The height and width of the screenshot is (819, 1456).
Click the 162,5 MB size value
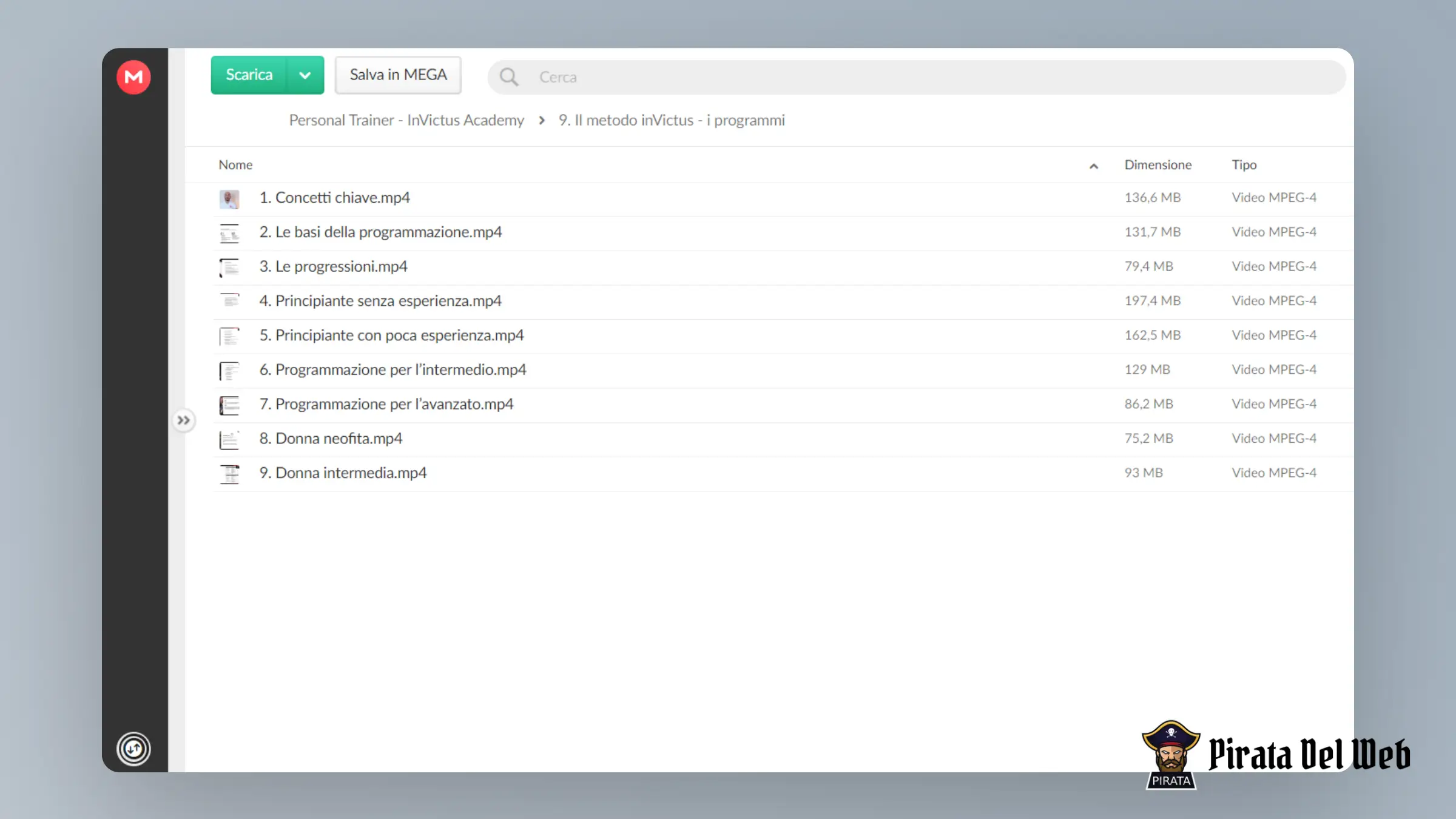(x=1153, y=335)
